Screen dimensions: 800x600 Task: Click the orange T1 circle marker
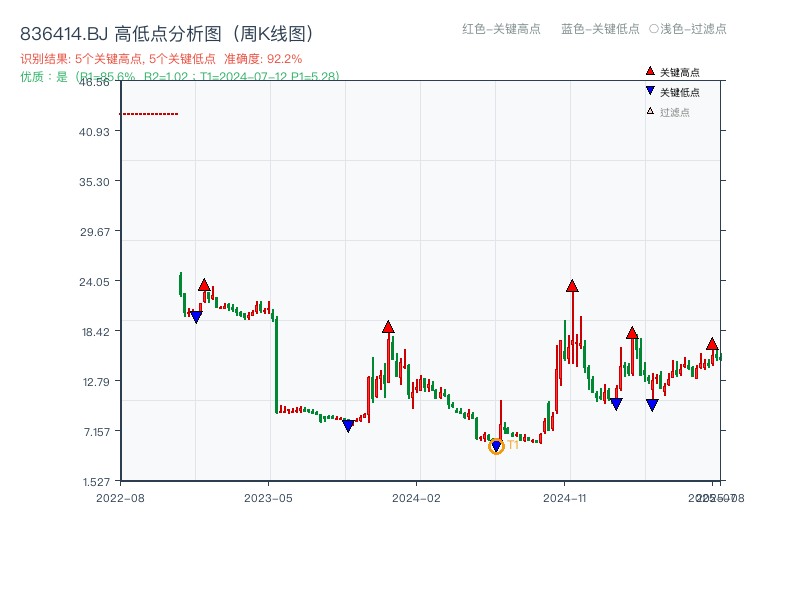[x=495, y=446]
